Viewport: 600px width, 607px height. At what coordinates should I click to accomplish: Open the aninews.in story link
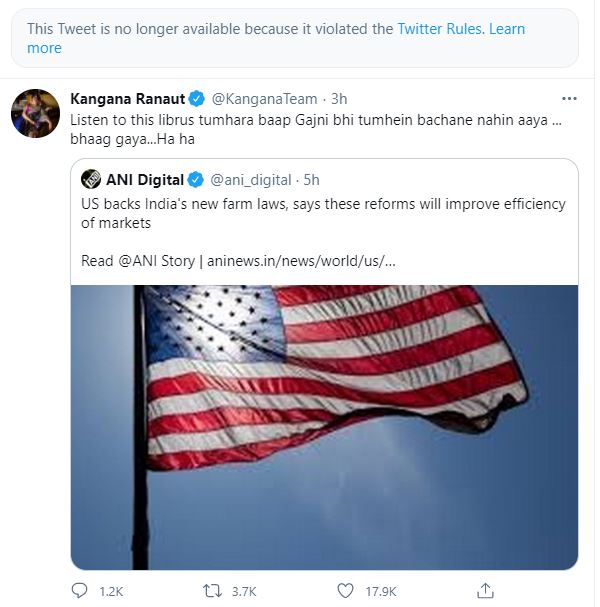point(301,261)
